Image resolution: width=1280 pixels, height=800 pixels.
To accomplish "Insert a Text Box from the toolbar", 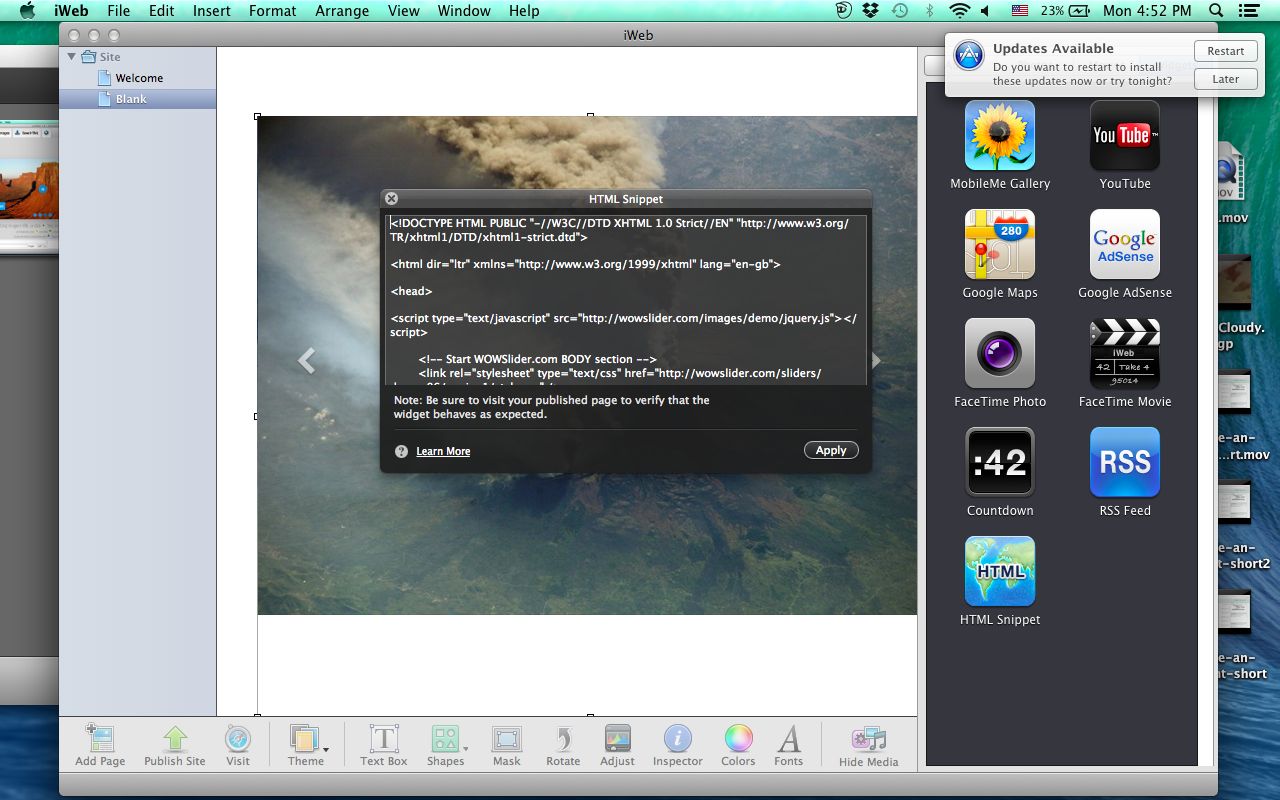I will pos(384,738).
